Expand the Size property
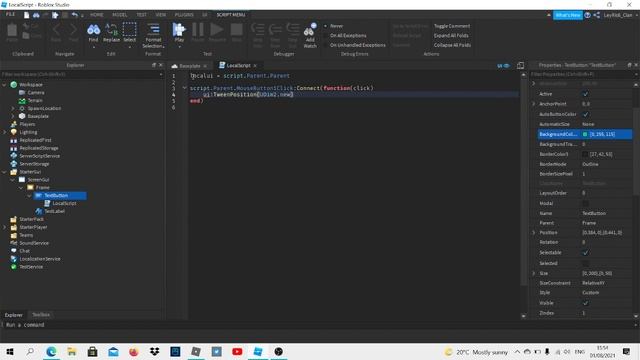Image resolution: width=640 pixels, height=360 pixels. (533, 273)
